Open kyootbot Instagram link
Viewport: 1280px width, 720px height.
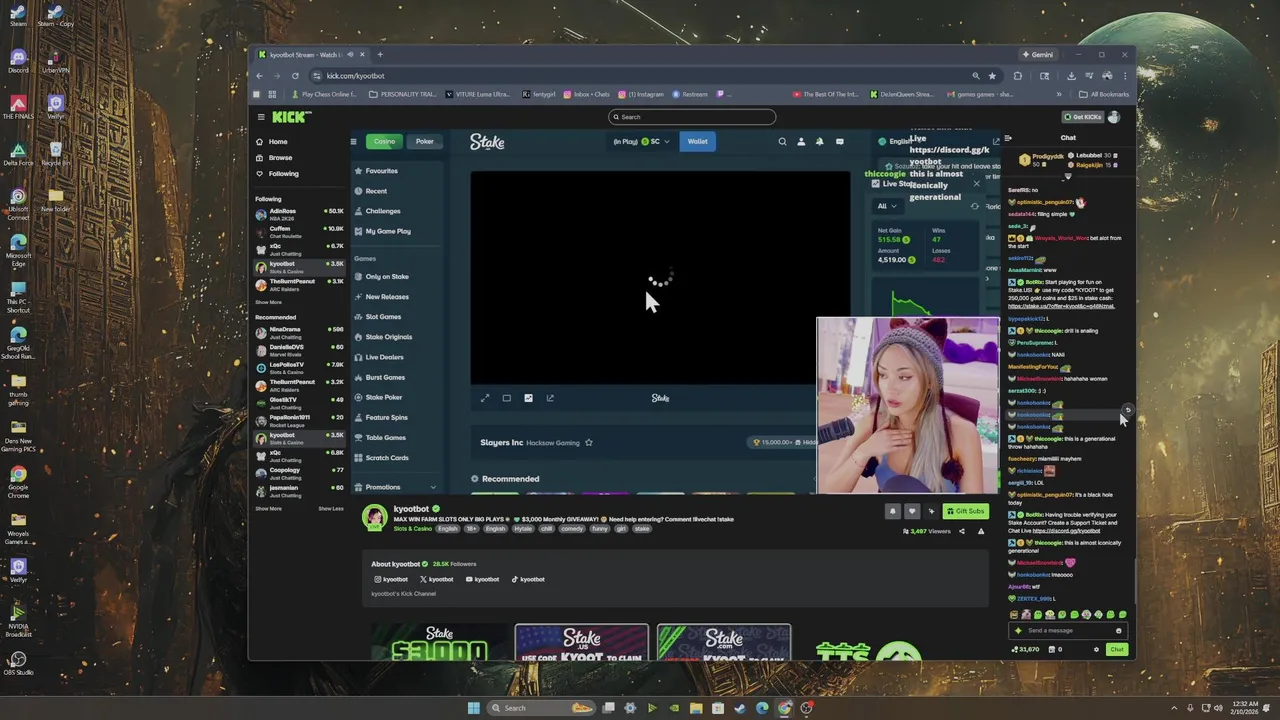[391, 579]
